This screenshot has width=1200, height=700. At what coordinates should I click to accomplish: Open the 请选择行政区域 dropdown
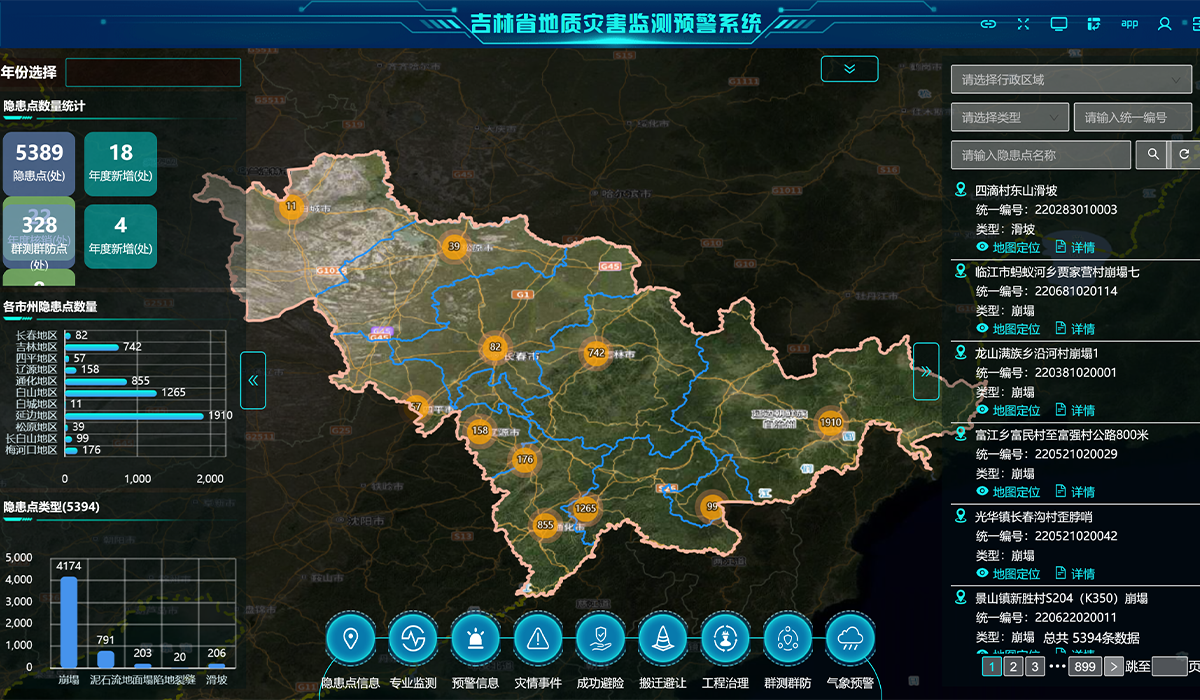[1071, 80]
